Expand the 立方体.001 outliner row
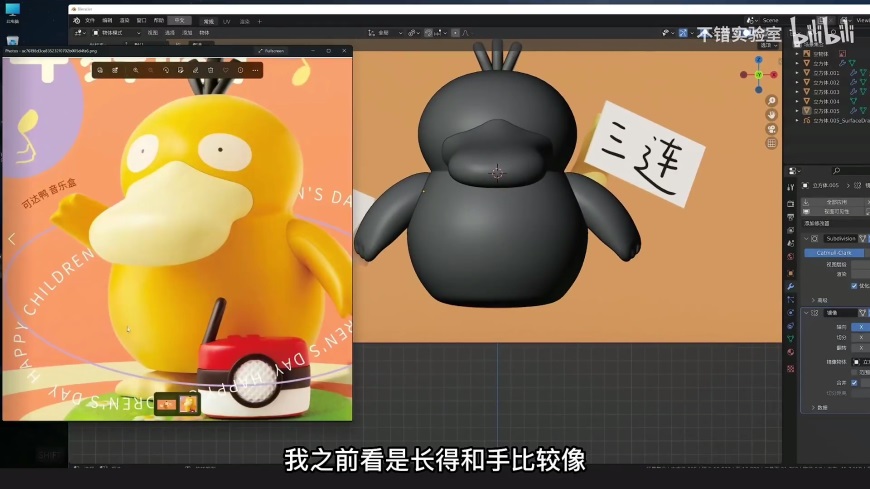 coord(797,73)
